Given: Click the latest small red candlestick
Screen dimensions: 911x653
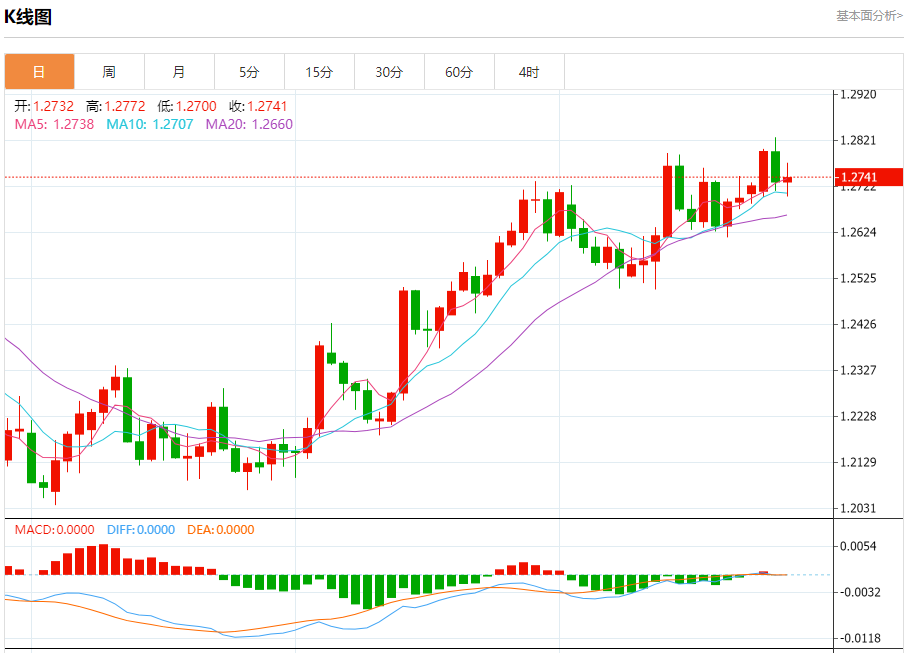Looking at the screenshot, I should coord(787,179).
